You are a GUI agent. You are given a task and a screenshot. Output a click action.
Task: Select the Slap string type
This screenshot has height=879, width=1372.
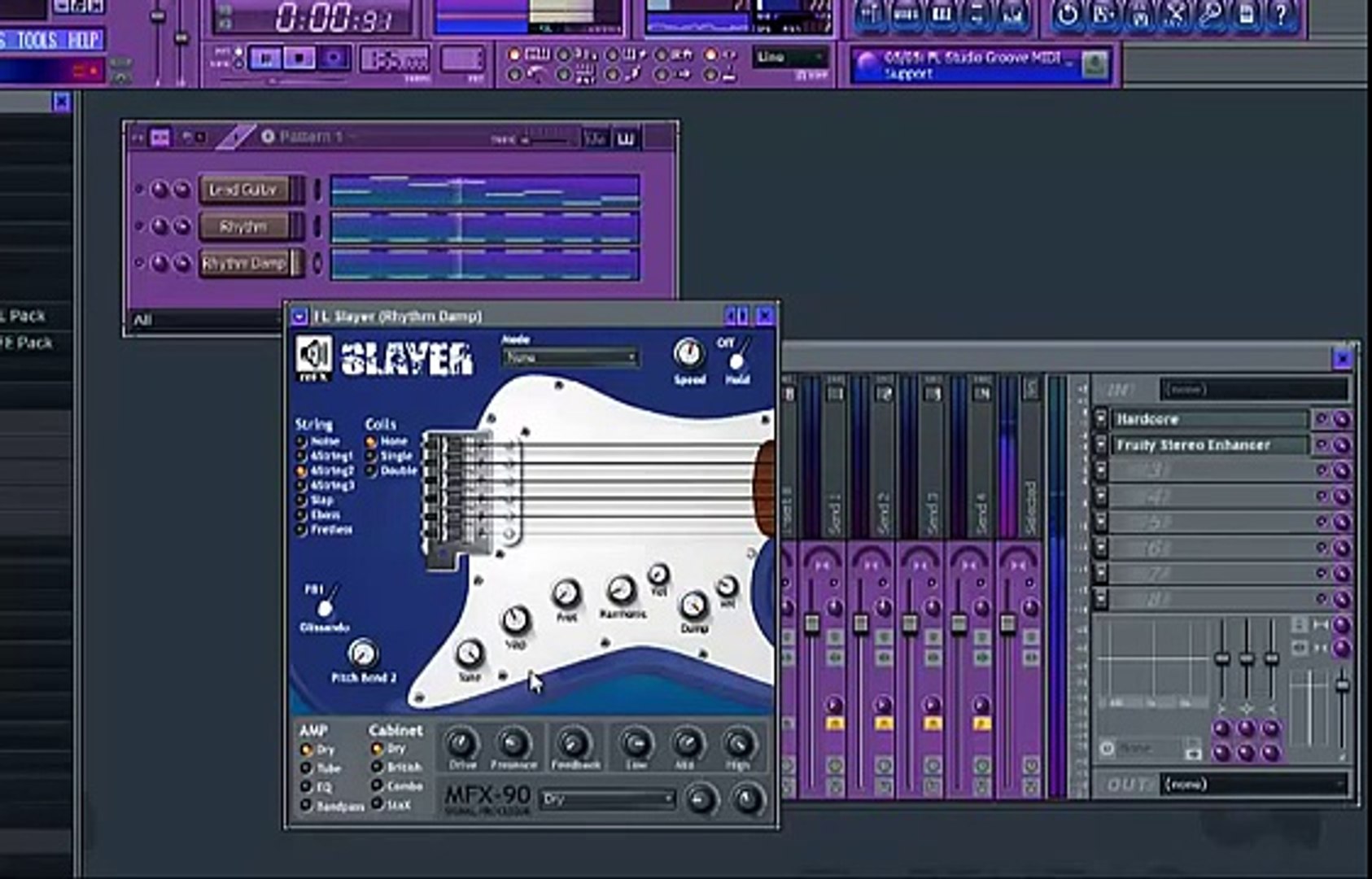click(x=316, y=500)
